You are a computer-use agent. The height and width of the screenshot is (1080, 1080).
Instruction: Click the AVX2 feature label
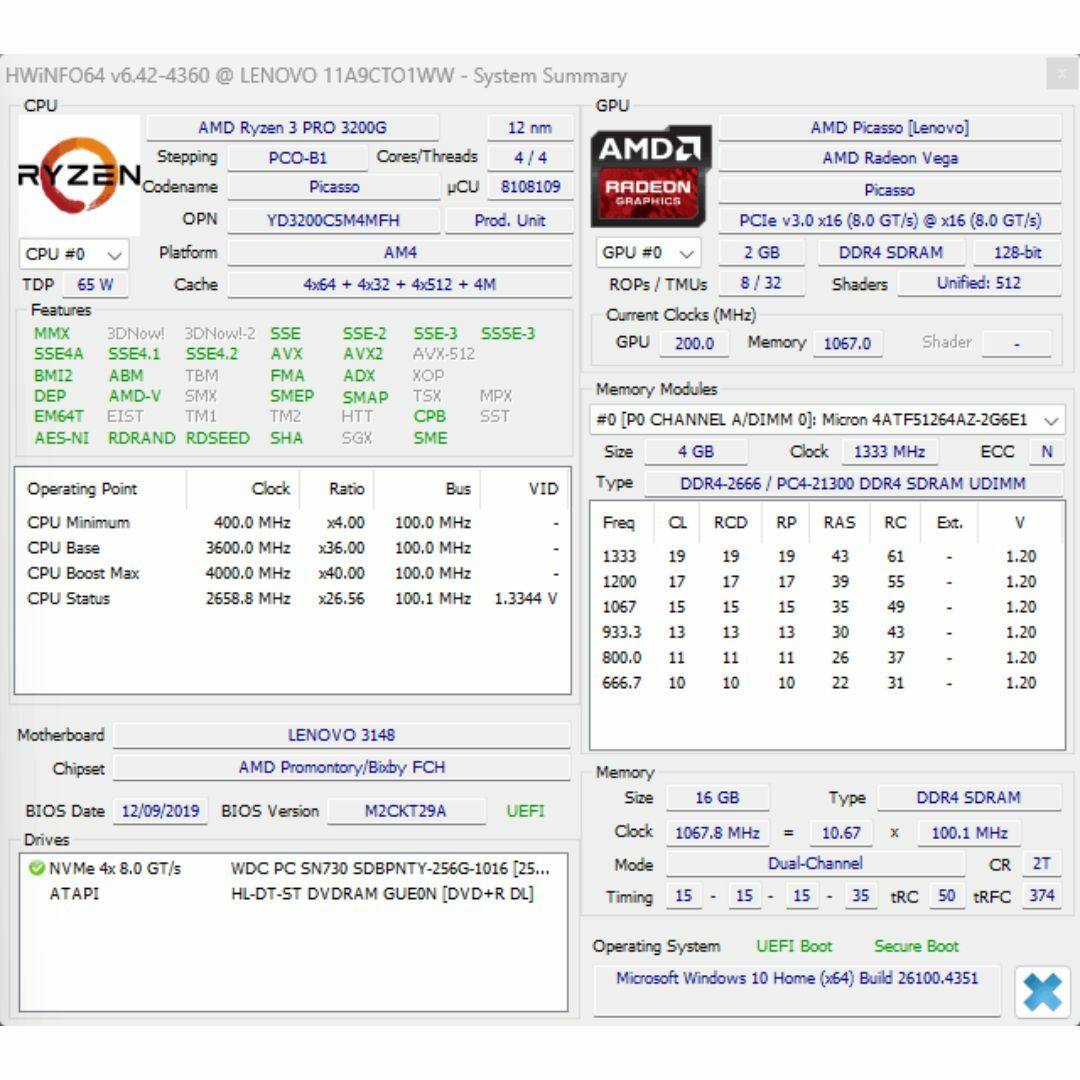[363, 354]
